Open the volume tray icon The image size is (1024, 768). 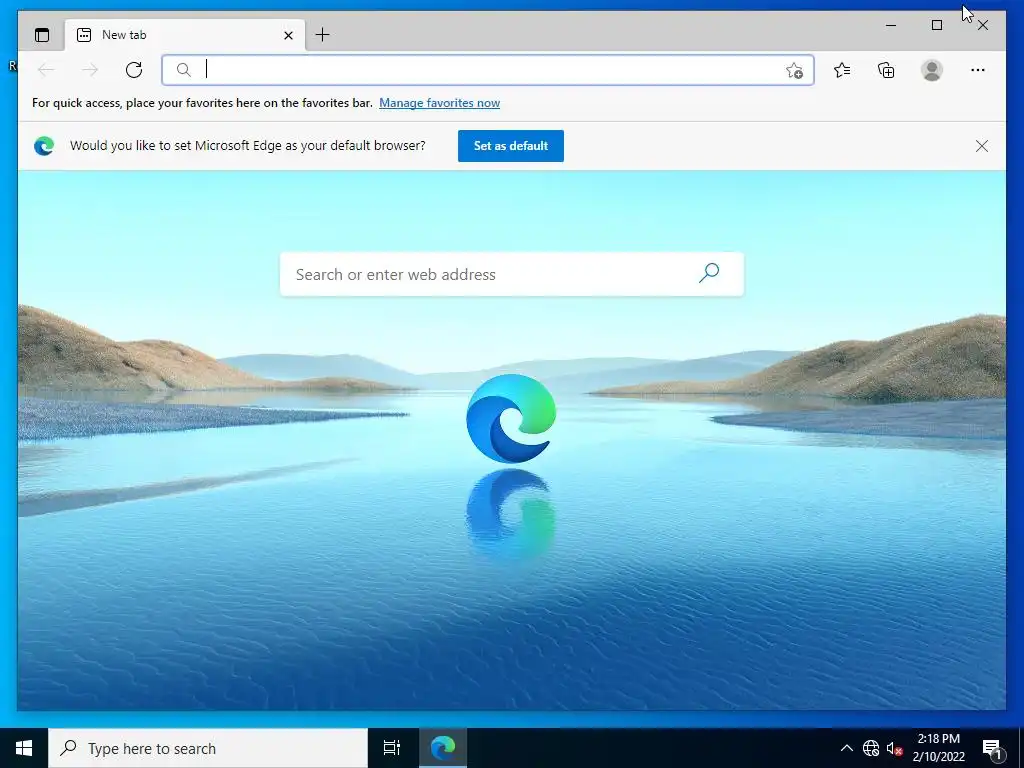[x=895, y=748]
